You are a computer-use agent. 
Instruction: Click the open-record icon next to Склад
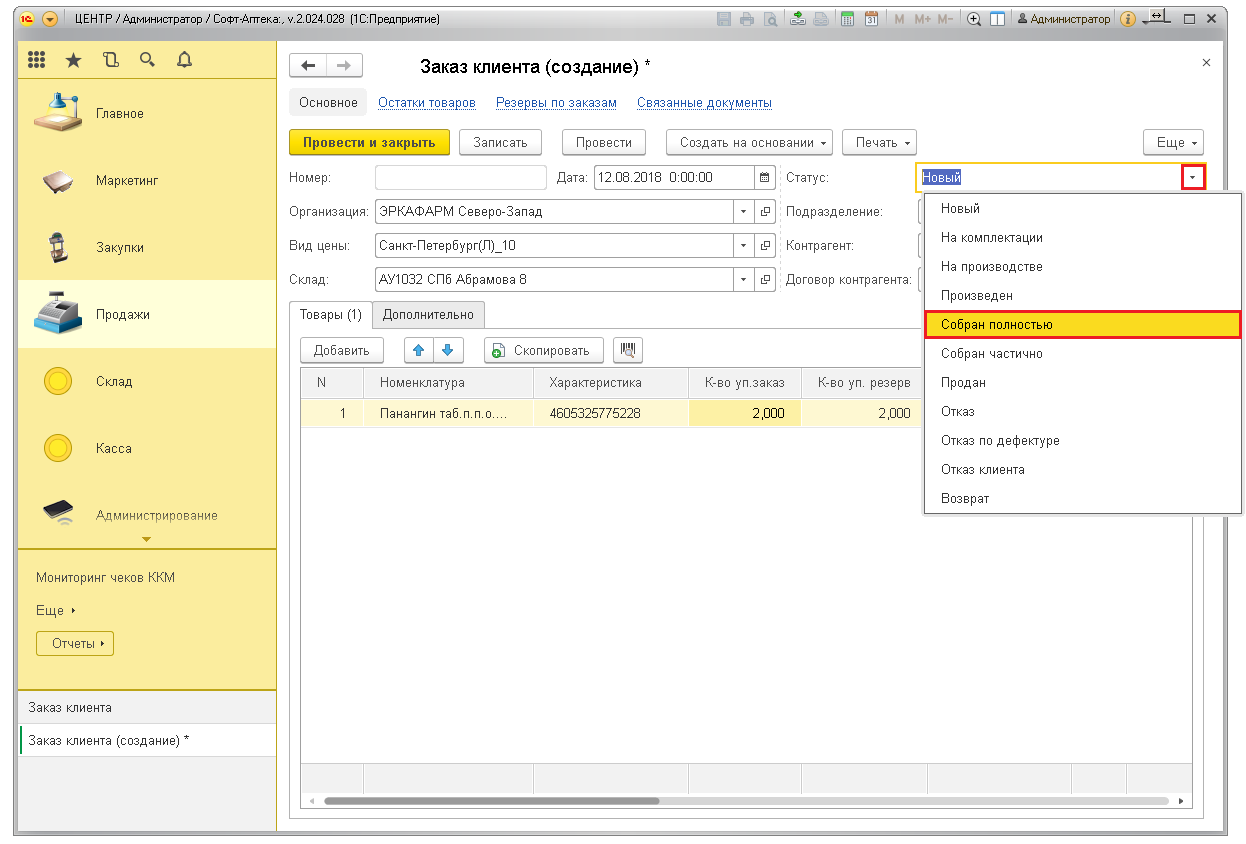click(x=766, y=280)
